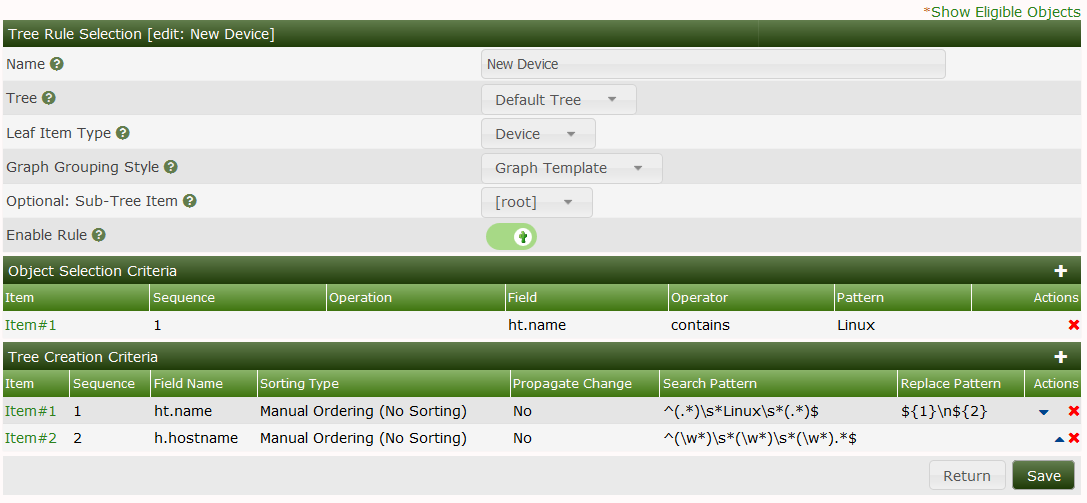Toggle the Enable Rule switch
Viewport: 1087px width, 503px height.
pyautogui.click(x=511, y=236)
